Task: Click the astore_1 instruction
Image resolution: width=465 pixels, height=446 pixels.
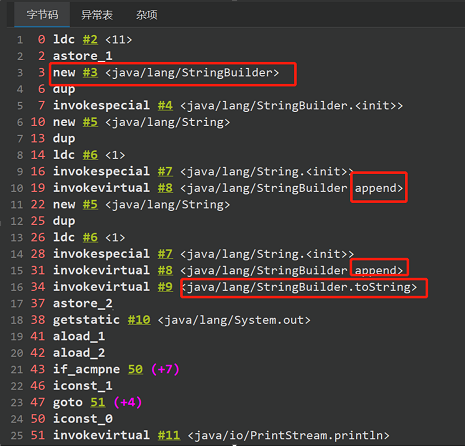Action: [83, 56]
